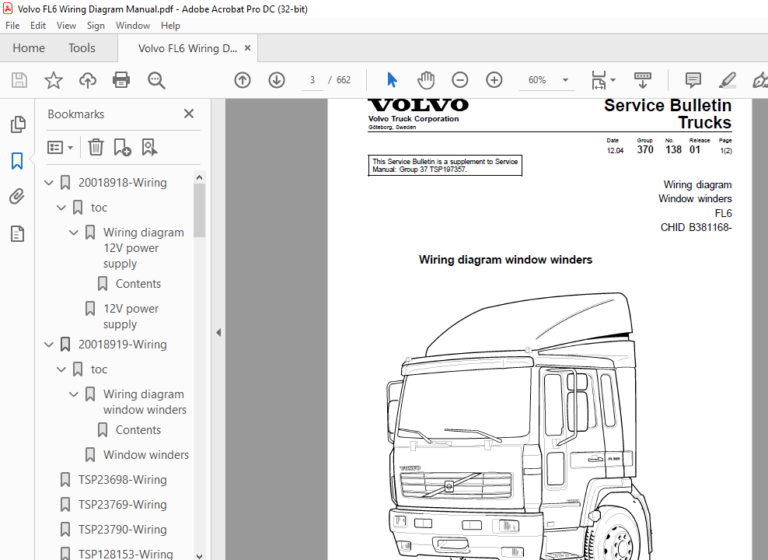768x560 pixels.
Task: Click the scrolling mode keyboard icon
Action: (643, 80)
